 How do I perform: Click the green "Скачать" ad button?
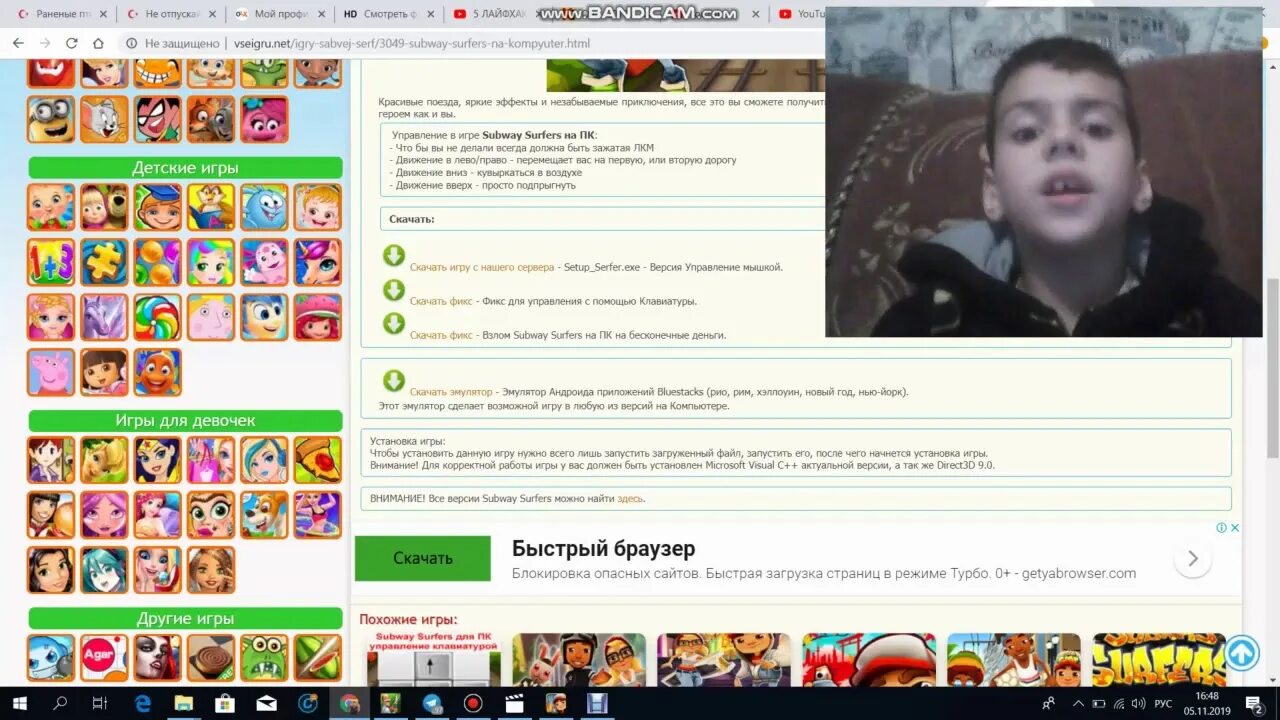pos(422,558)
